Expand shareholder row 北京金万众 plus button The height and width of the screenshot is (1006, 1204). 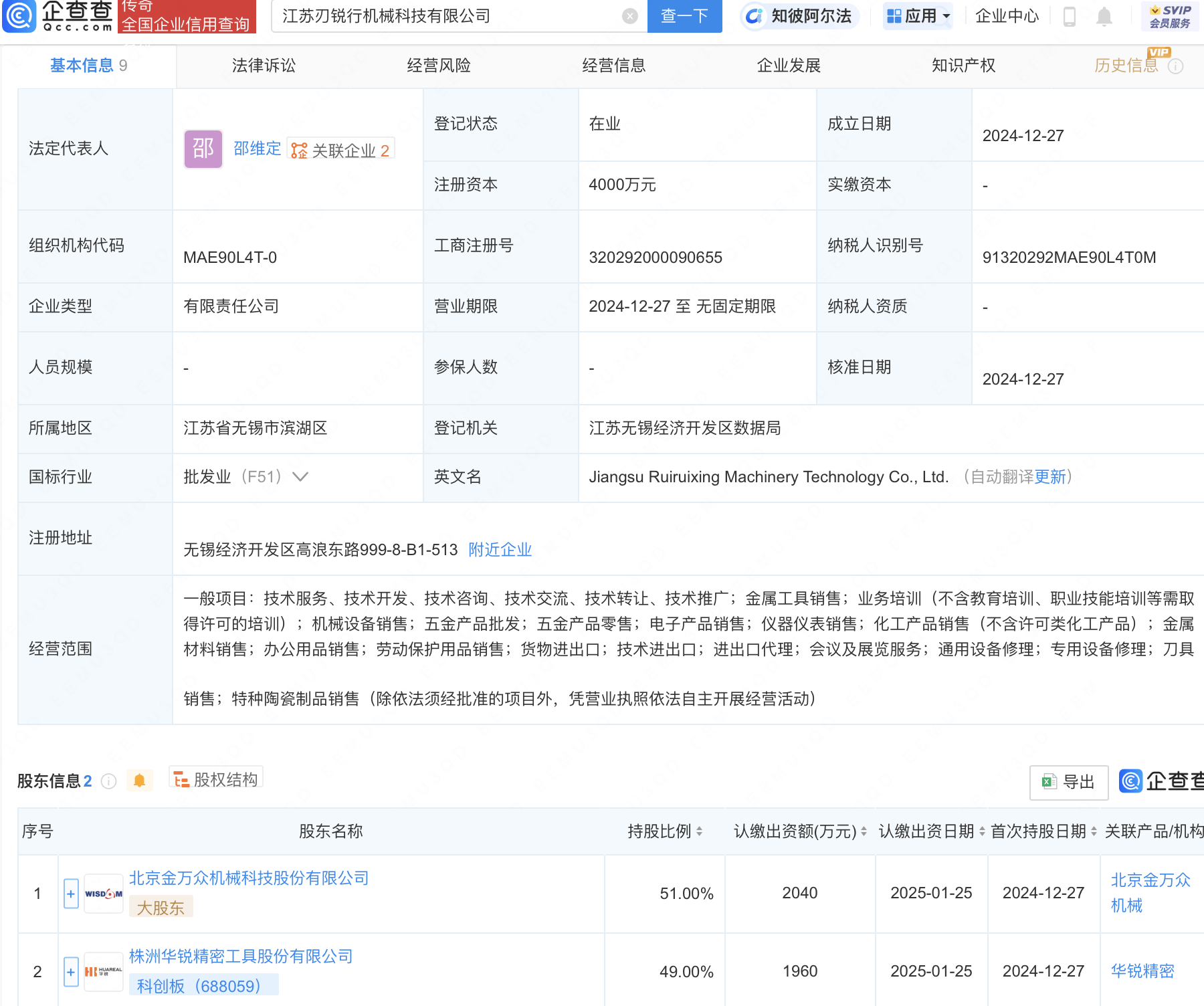point(71,894)
